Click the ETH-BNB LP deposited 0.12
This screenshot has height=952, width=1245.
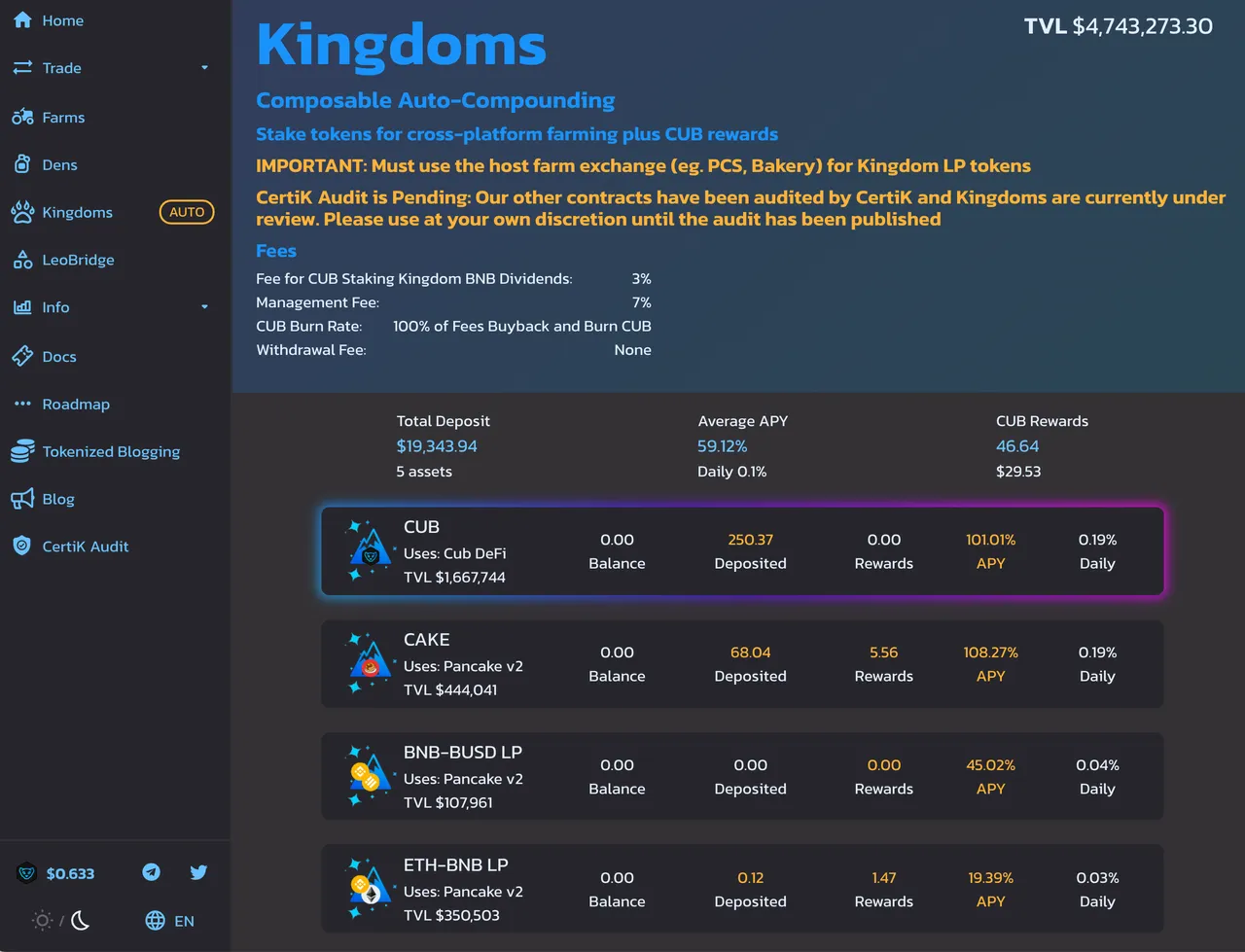click(751, 878)
